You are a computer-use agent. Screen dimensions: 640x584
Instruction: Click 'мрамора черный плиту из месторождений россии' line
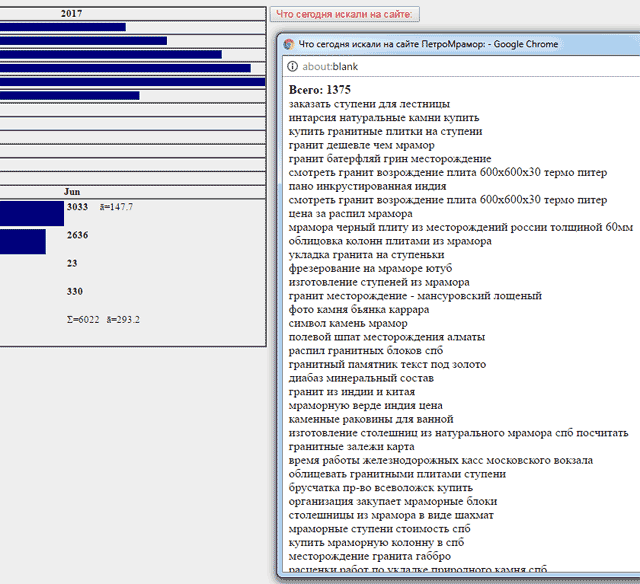[x=460, y=227]
